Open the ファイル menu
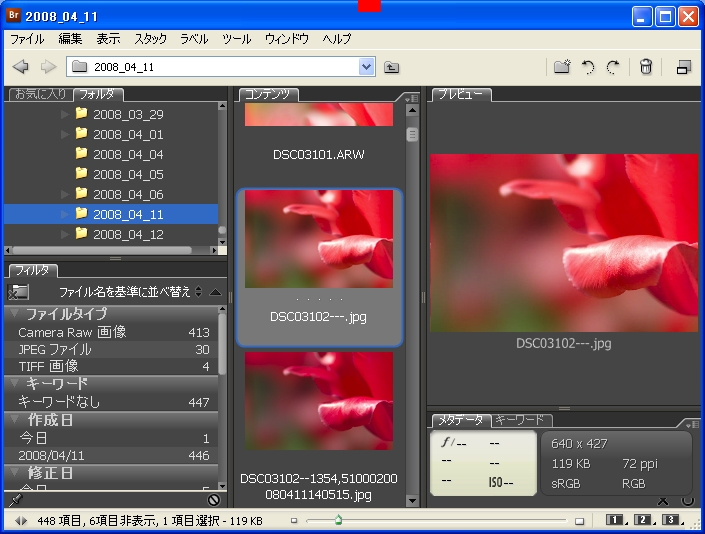The image size is (705, 534). (27, 39)
